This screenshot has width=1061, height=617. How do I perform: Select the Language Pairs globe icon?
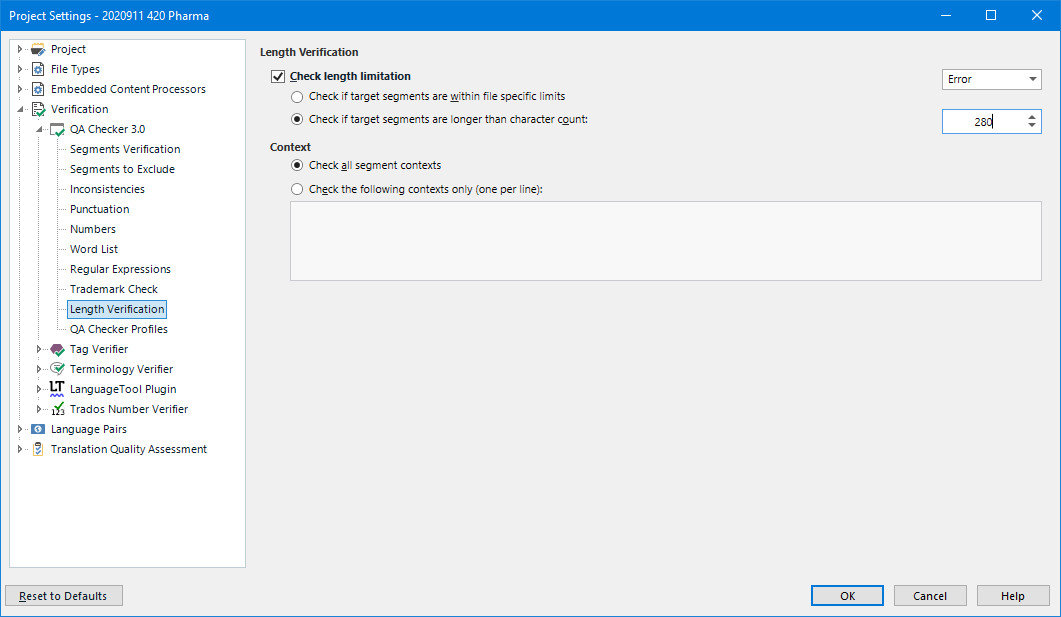[38, 428]
